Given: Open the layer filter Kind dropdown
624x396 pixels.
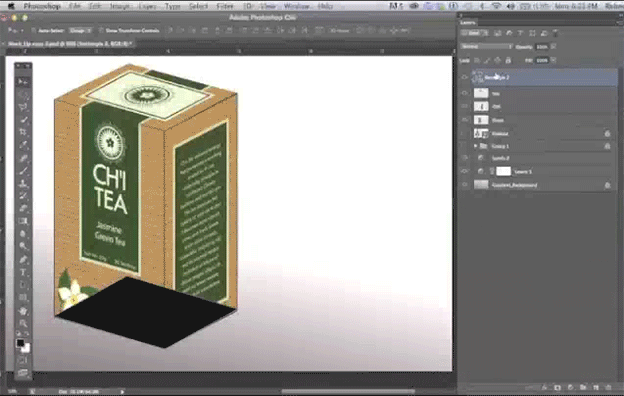Looking at the screenshot, I should [474, 33].
